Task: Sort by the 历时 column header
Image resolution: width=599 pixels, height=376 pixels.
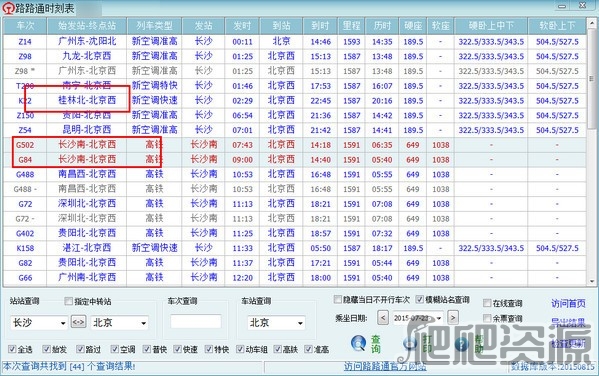Action: (382, 26)
